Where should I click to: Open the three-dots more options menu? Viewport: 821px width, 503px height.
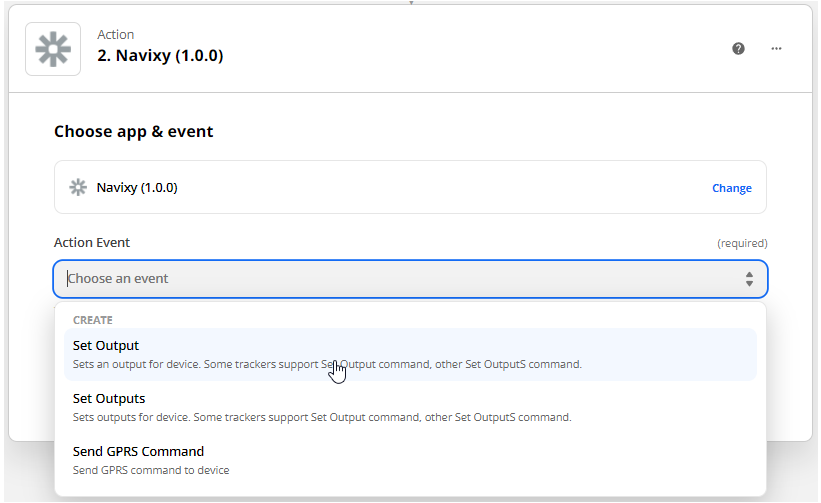[x=776, y=49]
